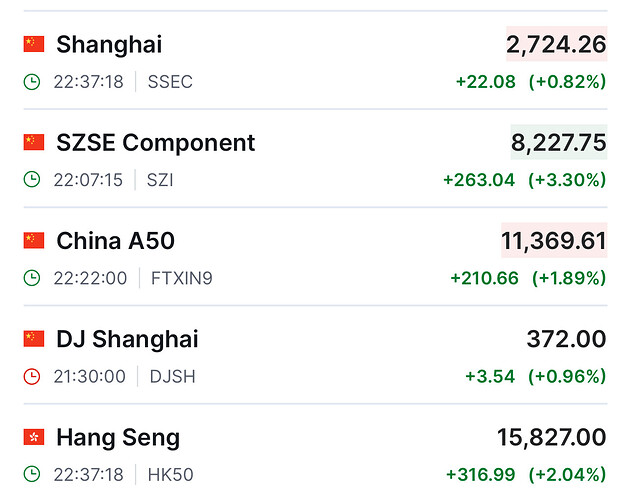Click the Hong Kong flag beside Hang Seng
Viewport: 630px width, 500px height.
(x=34, y=437)
